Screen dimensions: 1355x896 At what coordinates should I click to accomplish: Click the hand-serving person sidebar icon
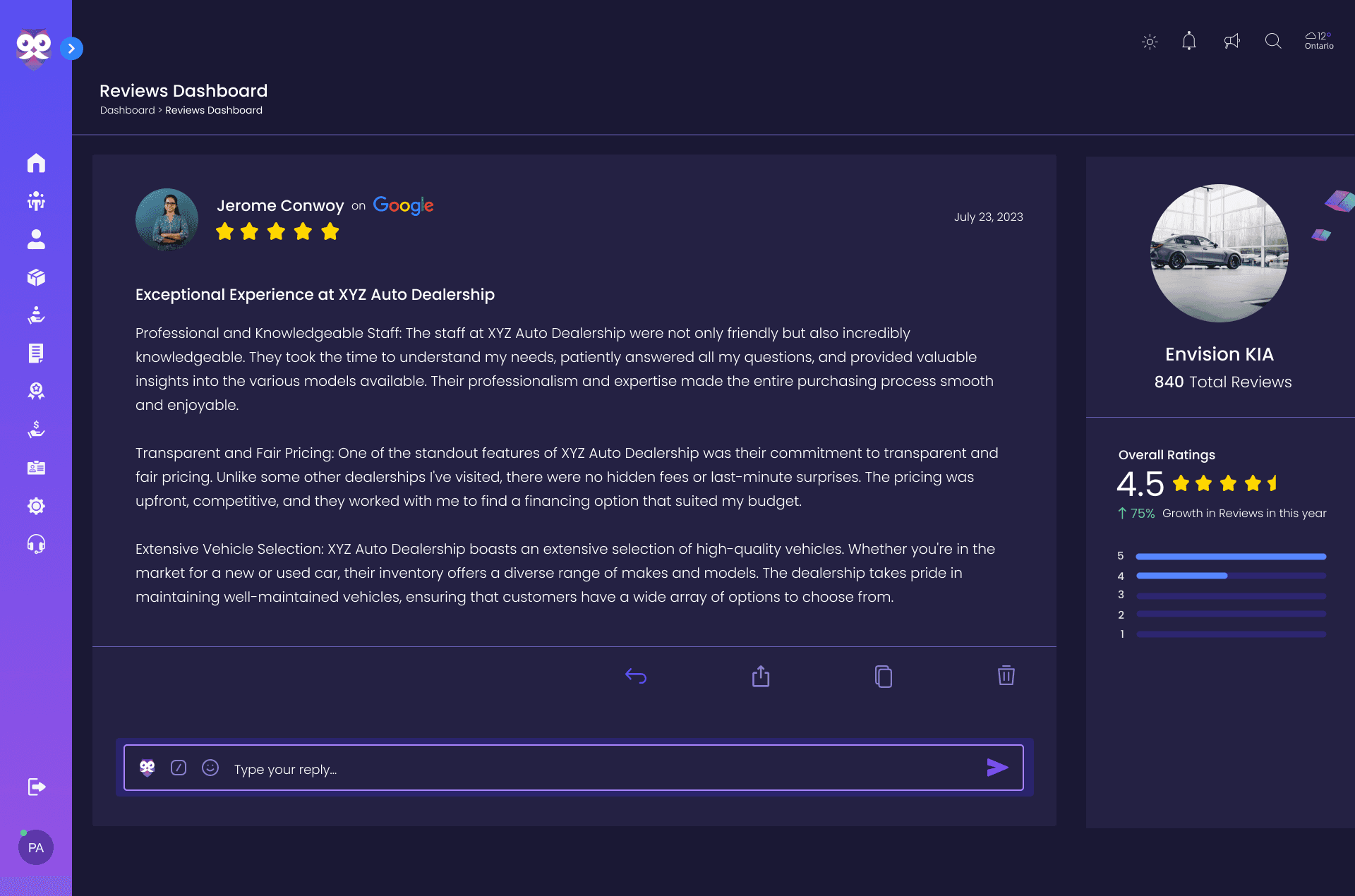coord(36,315)
